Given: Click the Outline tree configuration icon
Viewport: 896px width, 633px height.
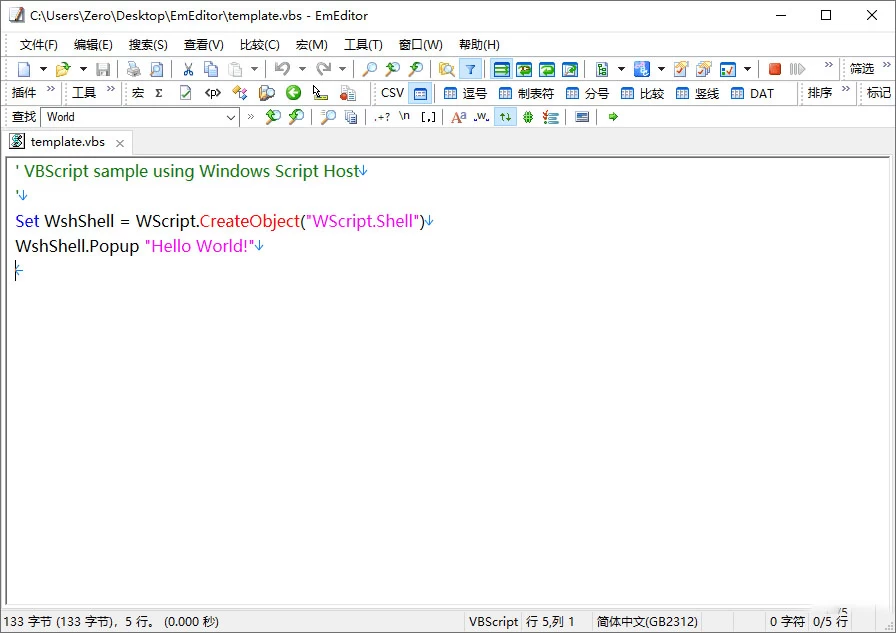Looking at the screenshot, I should pos(602,69).
